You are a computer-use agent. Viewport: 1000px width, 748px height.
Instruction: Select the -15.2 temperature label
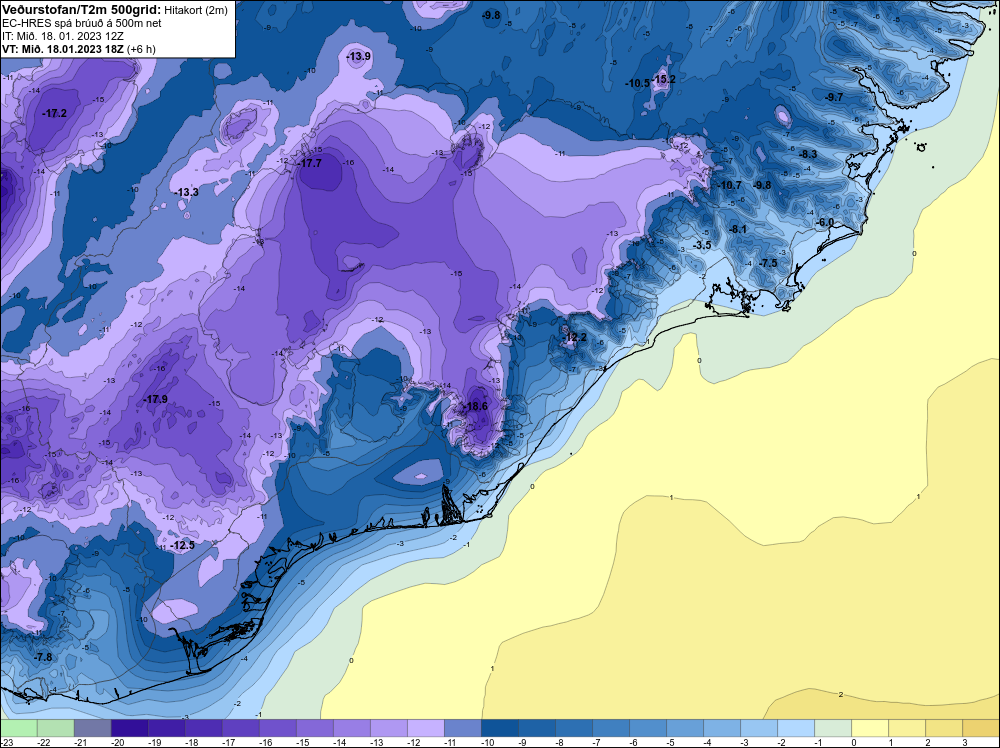coord(664,80)
